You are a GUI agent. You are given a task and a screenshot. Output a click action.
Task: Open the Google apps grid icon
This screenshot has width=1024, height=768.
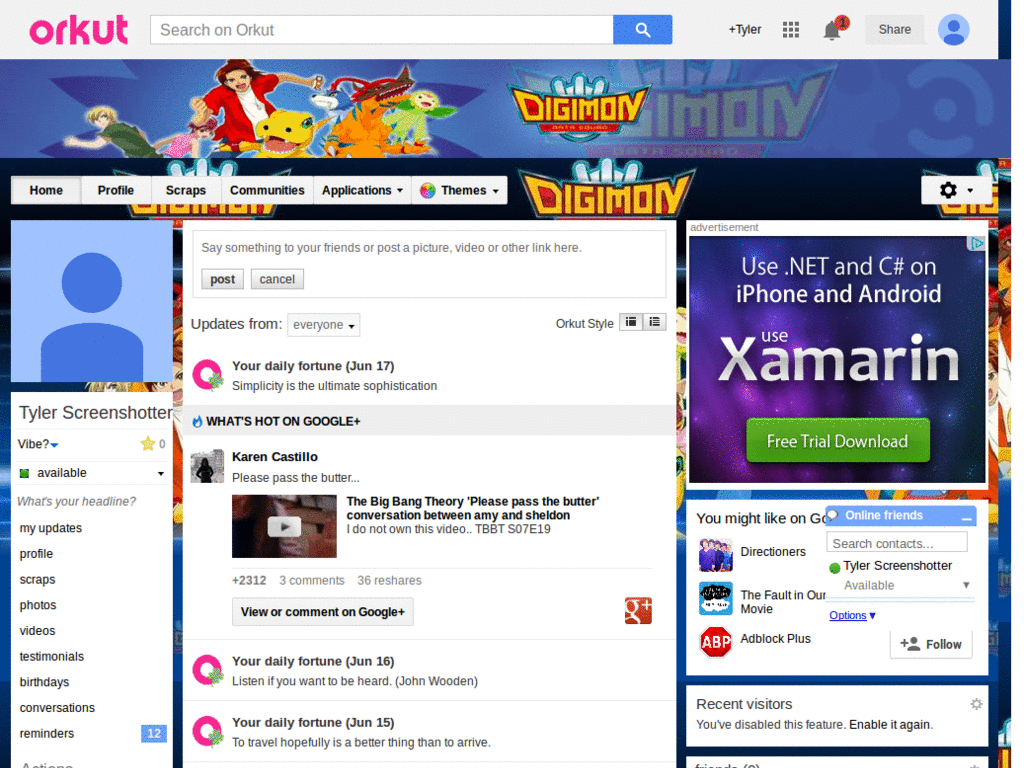click(x=791, y=30)
